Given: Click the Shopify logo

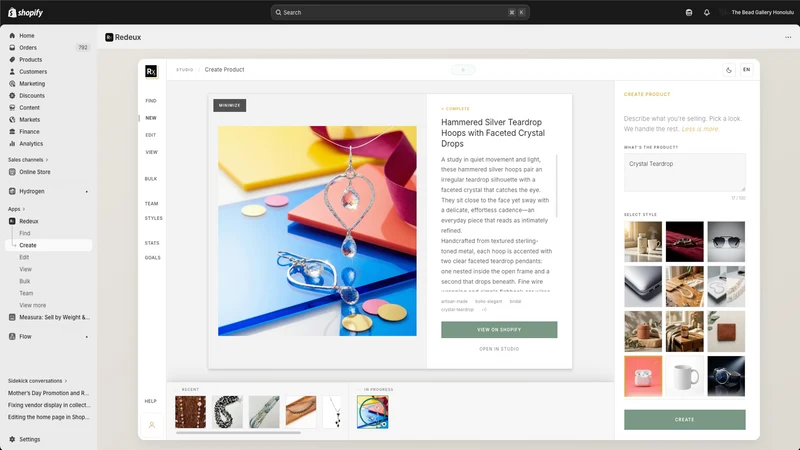Looking at the screenshot, I should tap(26, 12).
